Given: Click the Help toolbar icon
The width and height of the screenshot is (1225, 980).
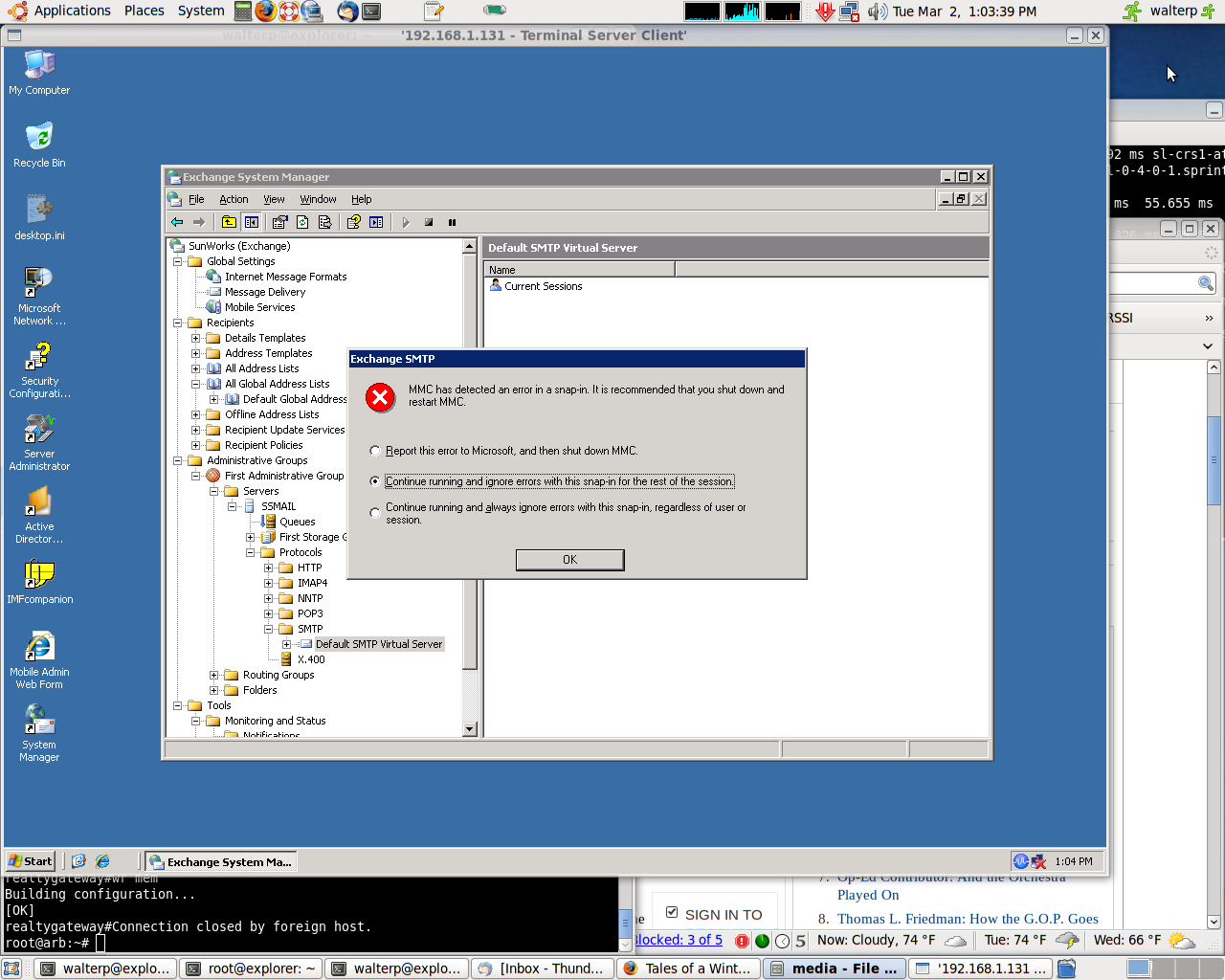Looking at the screenshot, I should pos(353,222).
